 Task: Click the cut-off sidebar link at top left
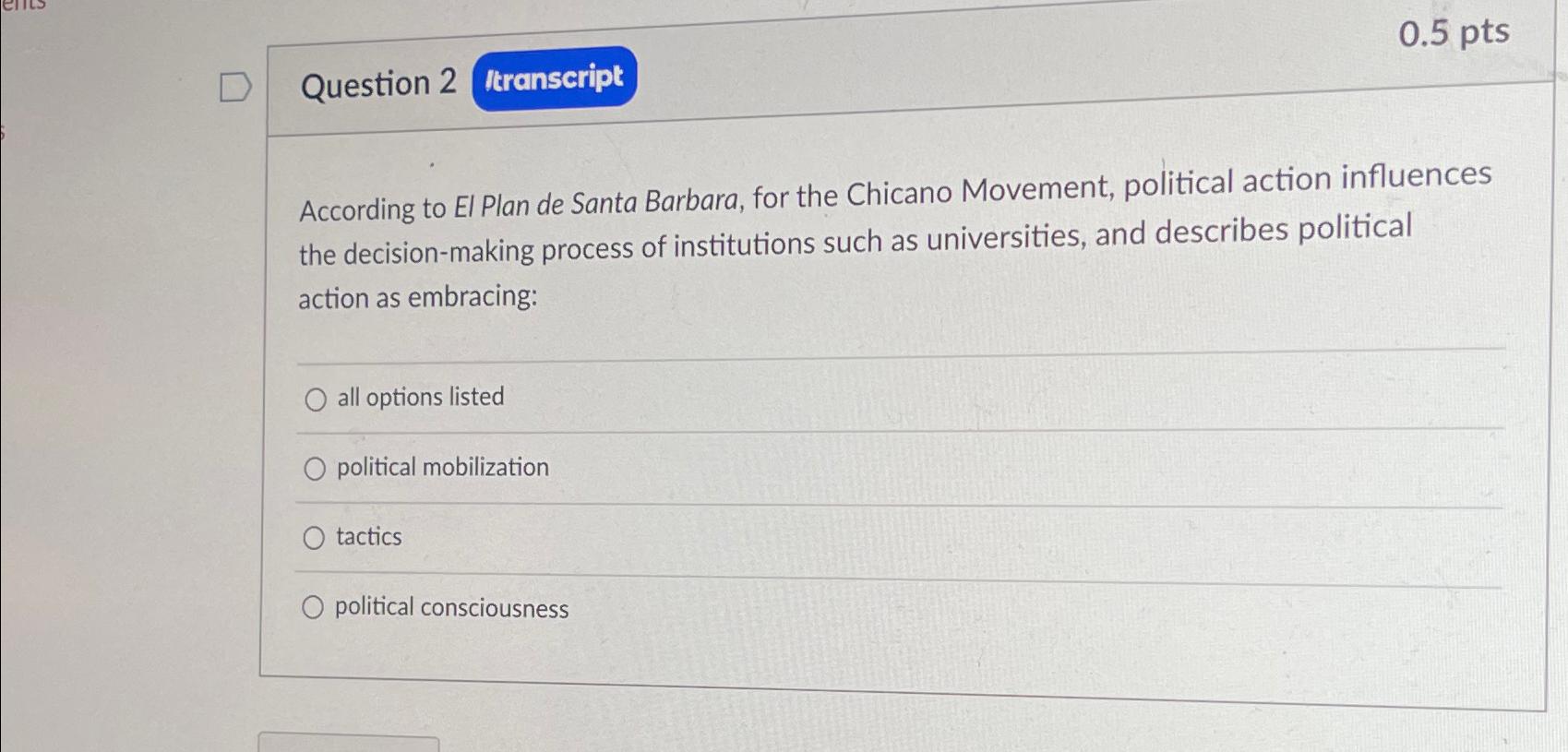pos(23,4)
